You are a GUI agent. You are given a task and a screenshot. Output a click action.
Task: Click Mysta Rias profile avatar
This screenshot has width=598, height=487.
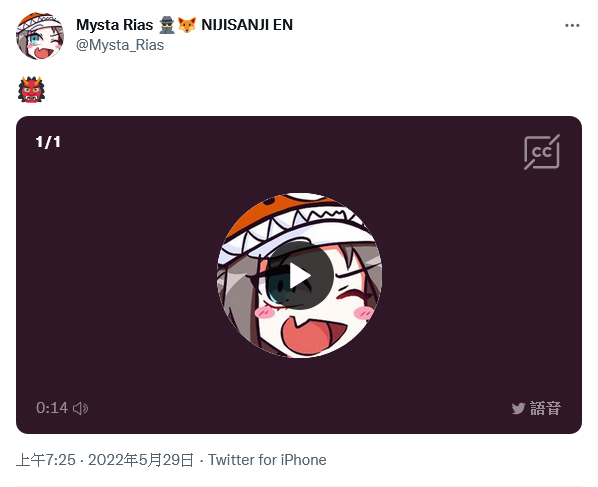pos(40,35)
